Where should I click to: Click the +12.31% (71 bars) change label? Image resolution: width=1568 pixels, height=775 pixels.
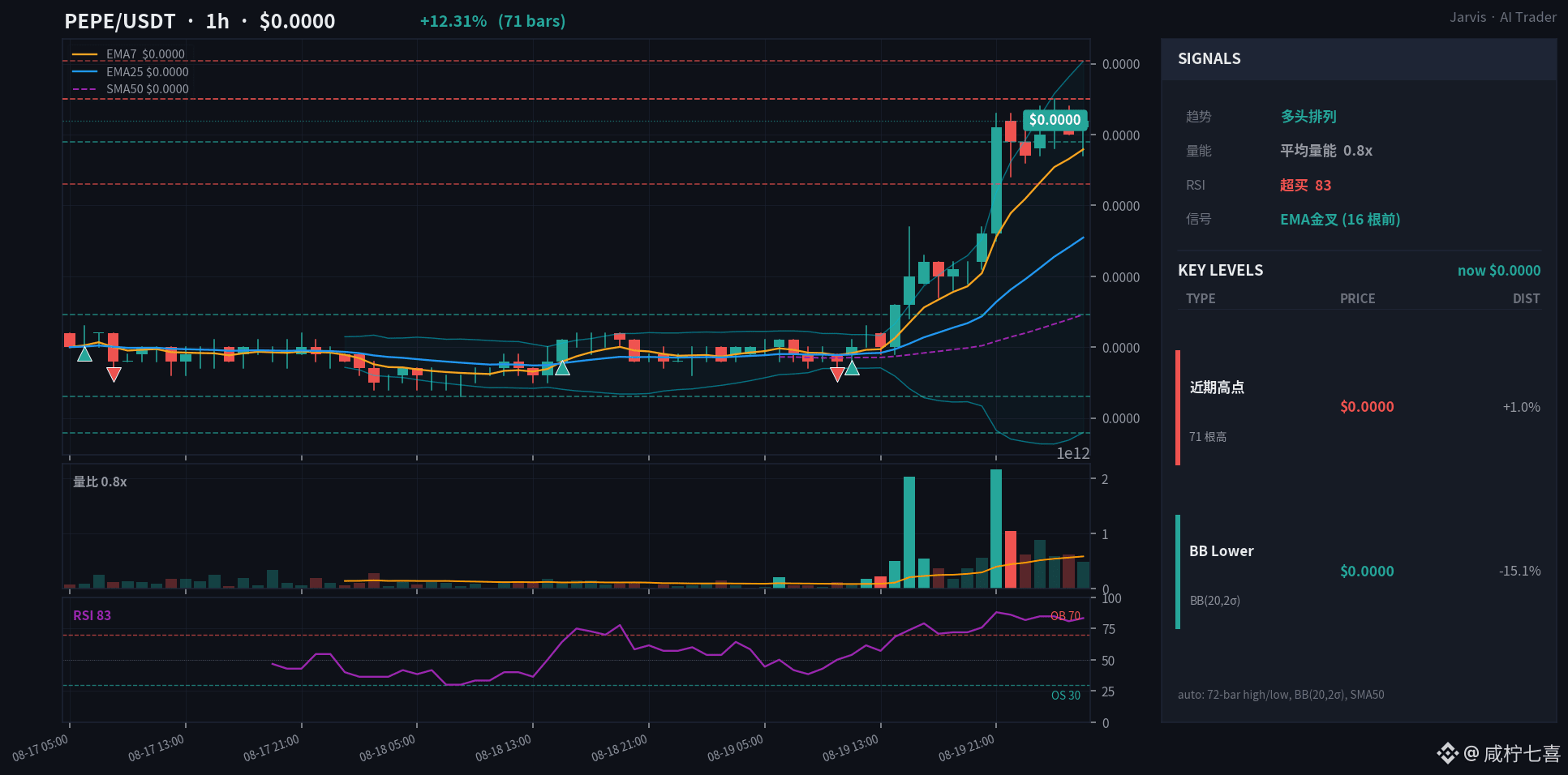pos(492,21)
